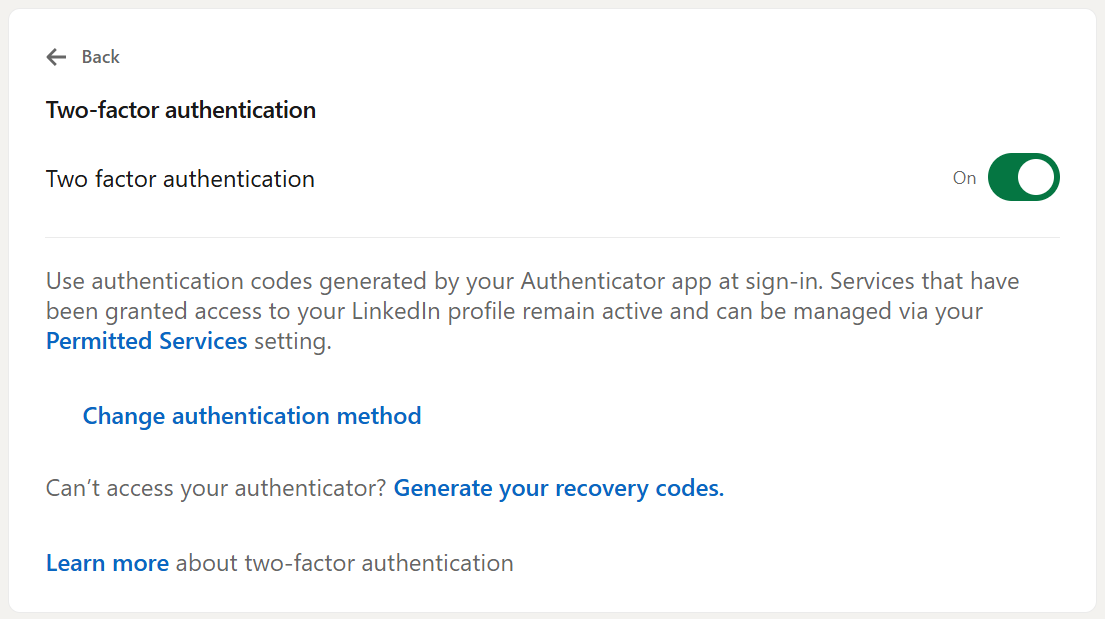Click the "Back" text label

[100, 57]
